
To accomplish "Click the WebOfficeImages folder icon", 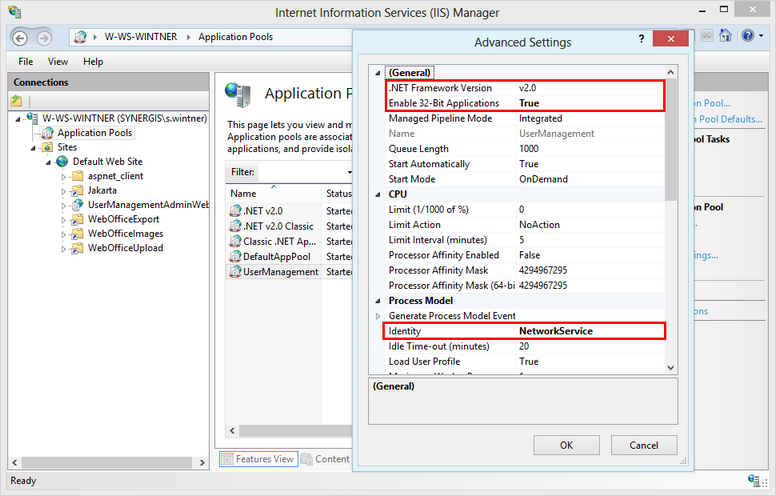I will tap(77, 234).
